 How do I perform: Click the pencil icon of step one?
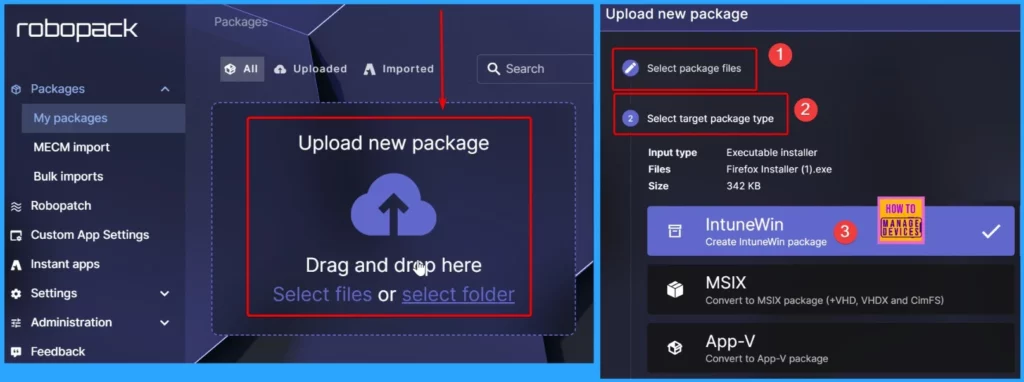630,68
